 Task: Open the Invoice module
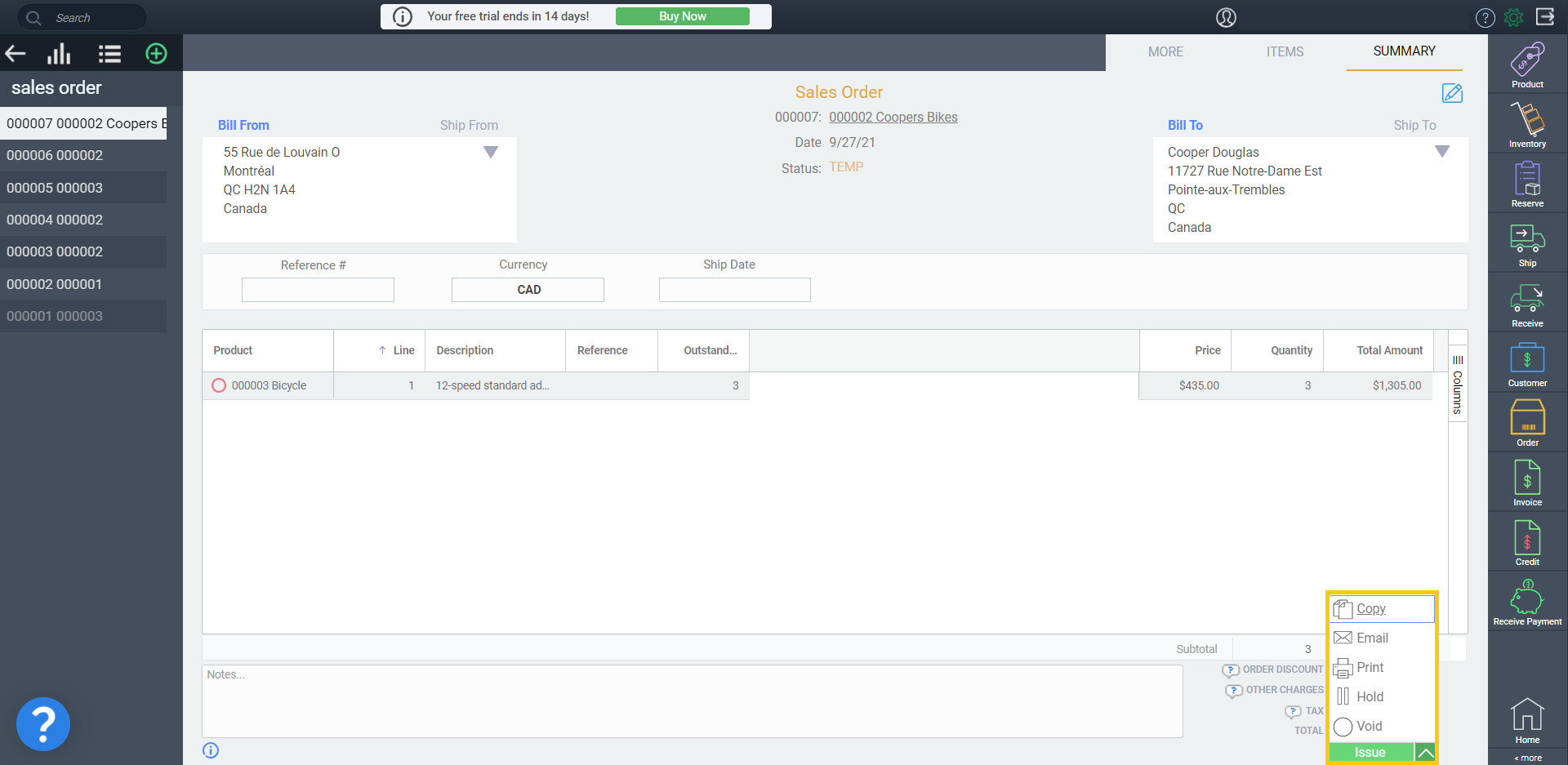pyautogui.click(x=1527, y=483)
